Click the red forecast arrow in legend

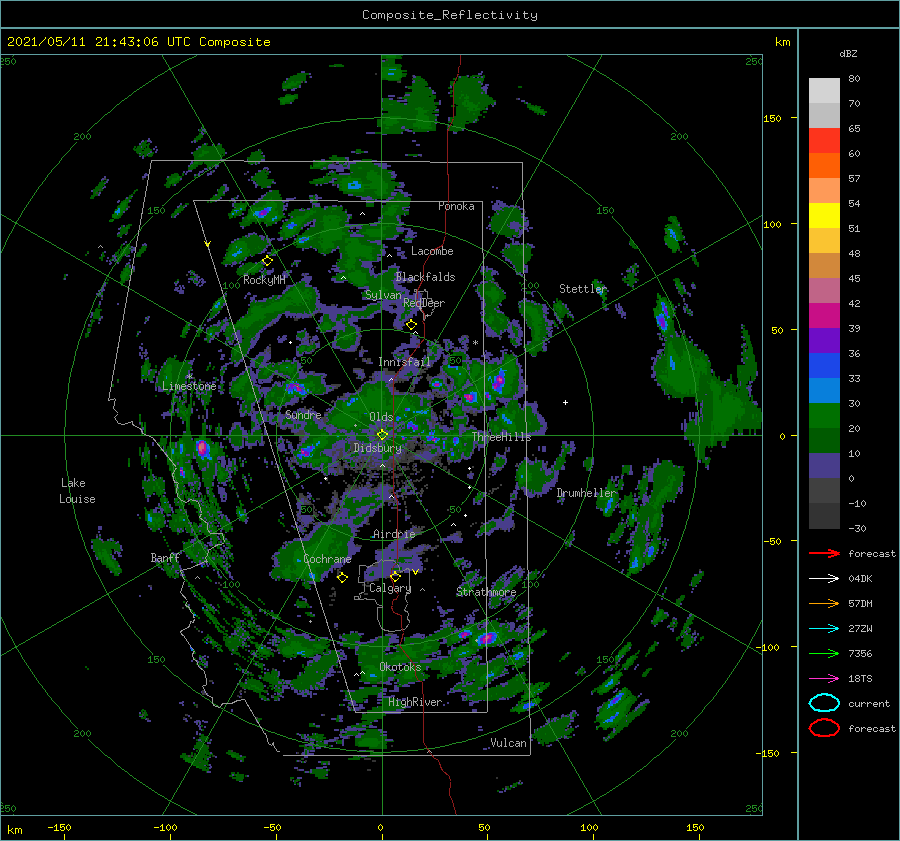pyautogui.click(x=824, y=553)
